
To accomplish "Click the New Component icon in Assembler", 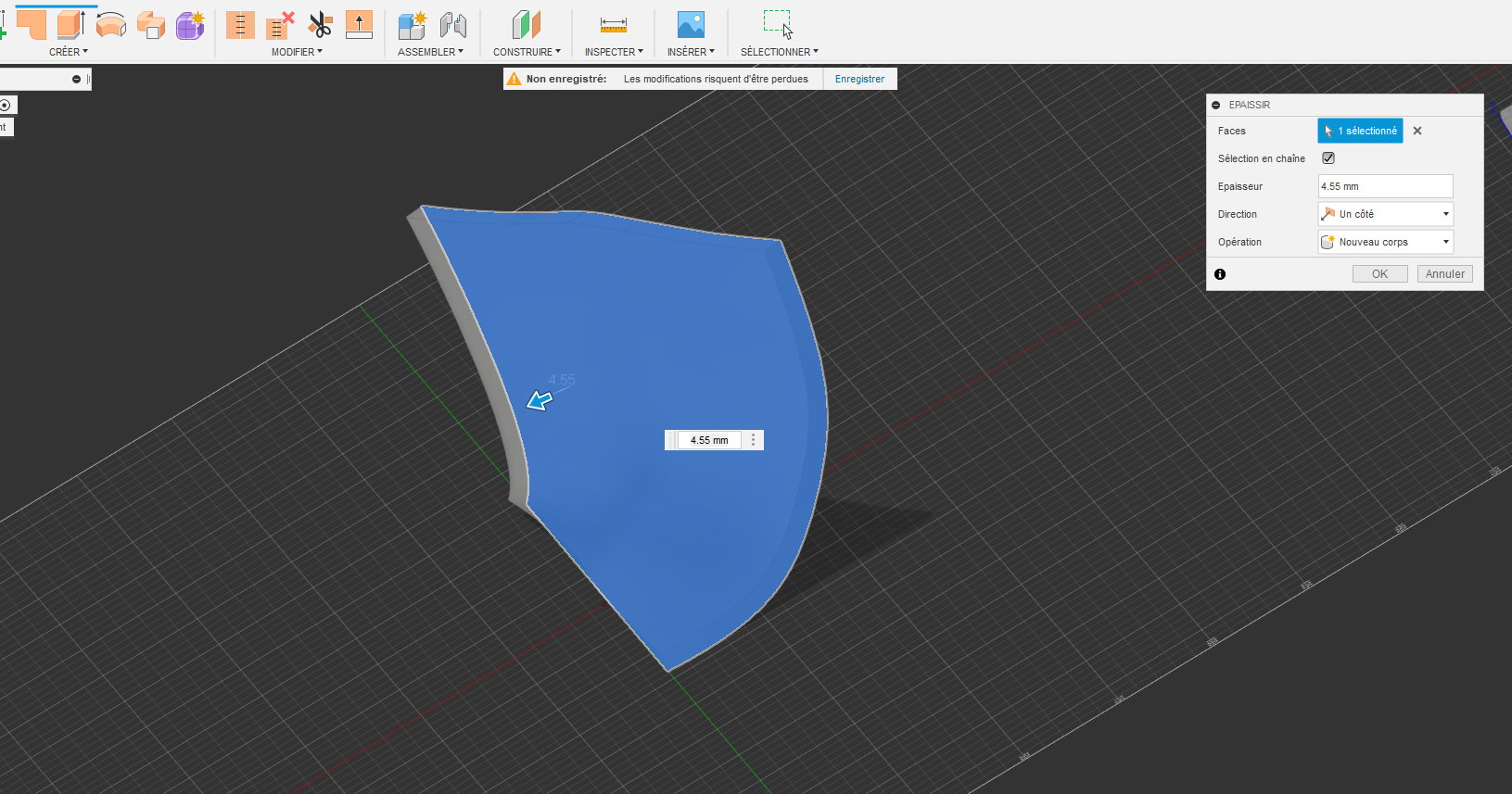I will (412, 25).
